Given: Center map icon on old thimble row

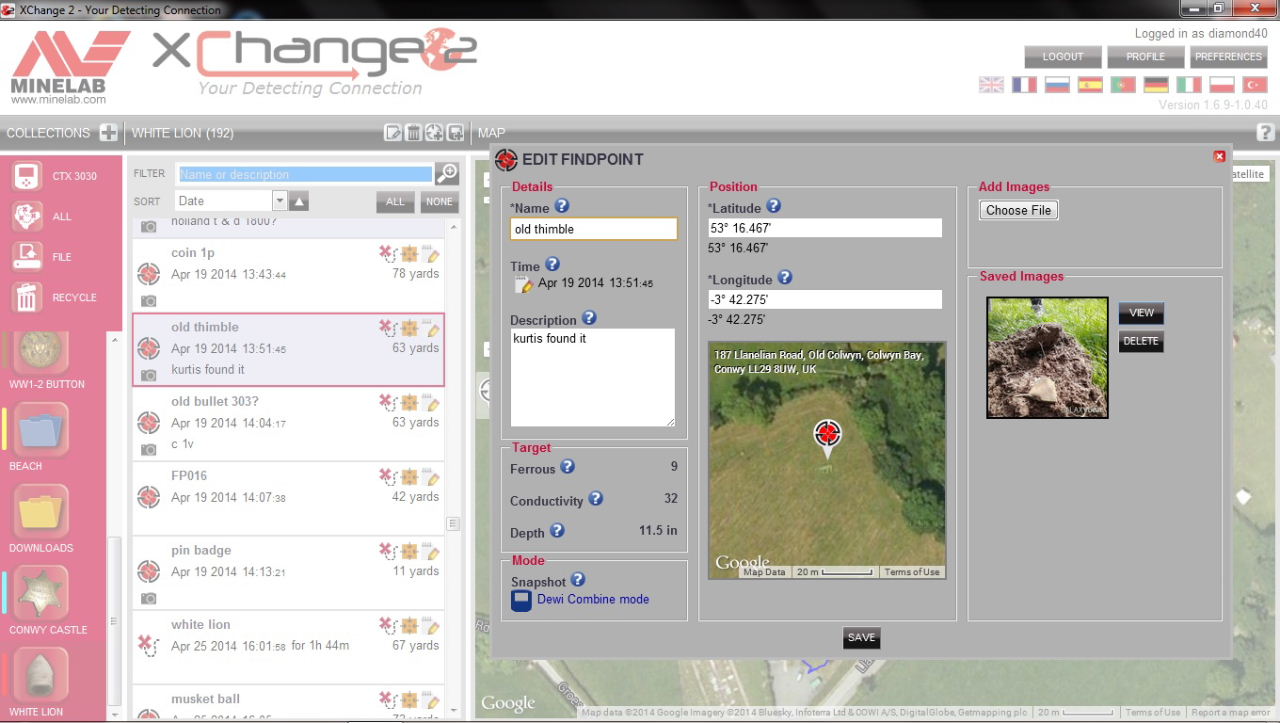Looking at the screenshot, I should point(410,328).
